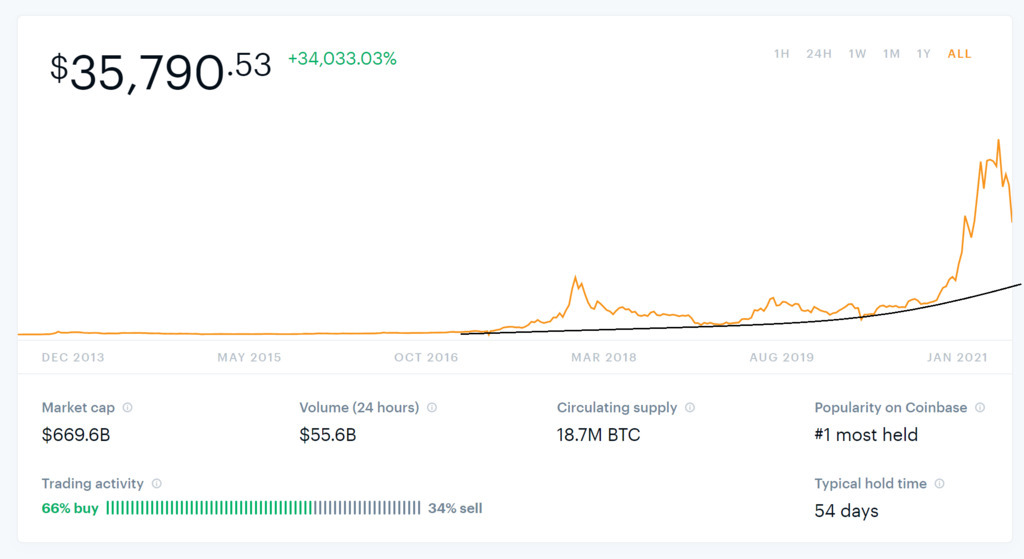
Task: Click the #1 most held text
Action: point(866,435)
